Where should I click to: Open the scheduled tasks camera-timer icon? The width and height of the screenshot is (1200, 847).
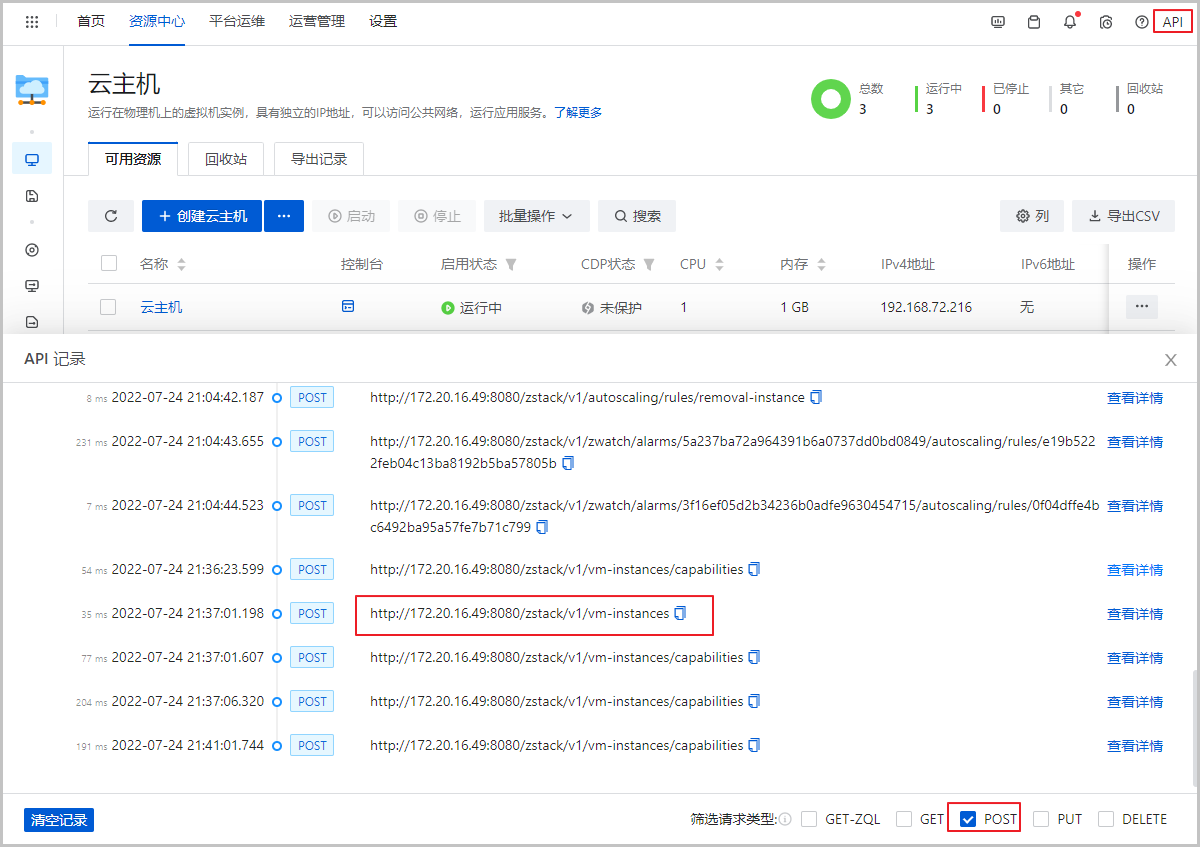[1105, 21]
